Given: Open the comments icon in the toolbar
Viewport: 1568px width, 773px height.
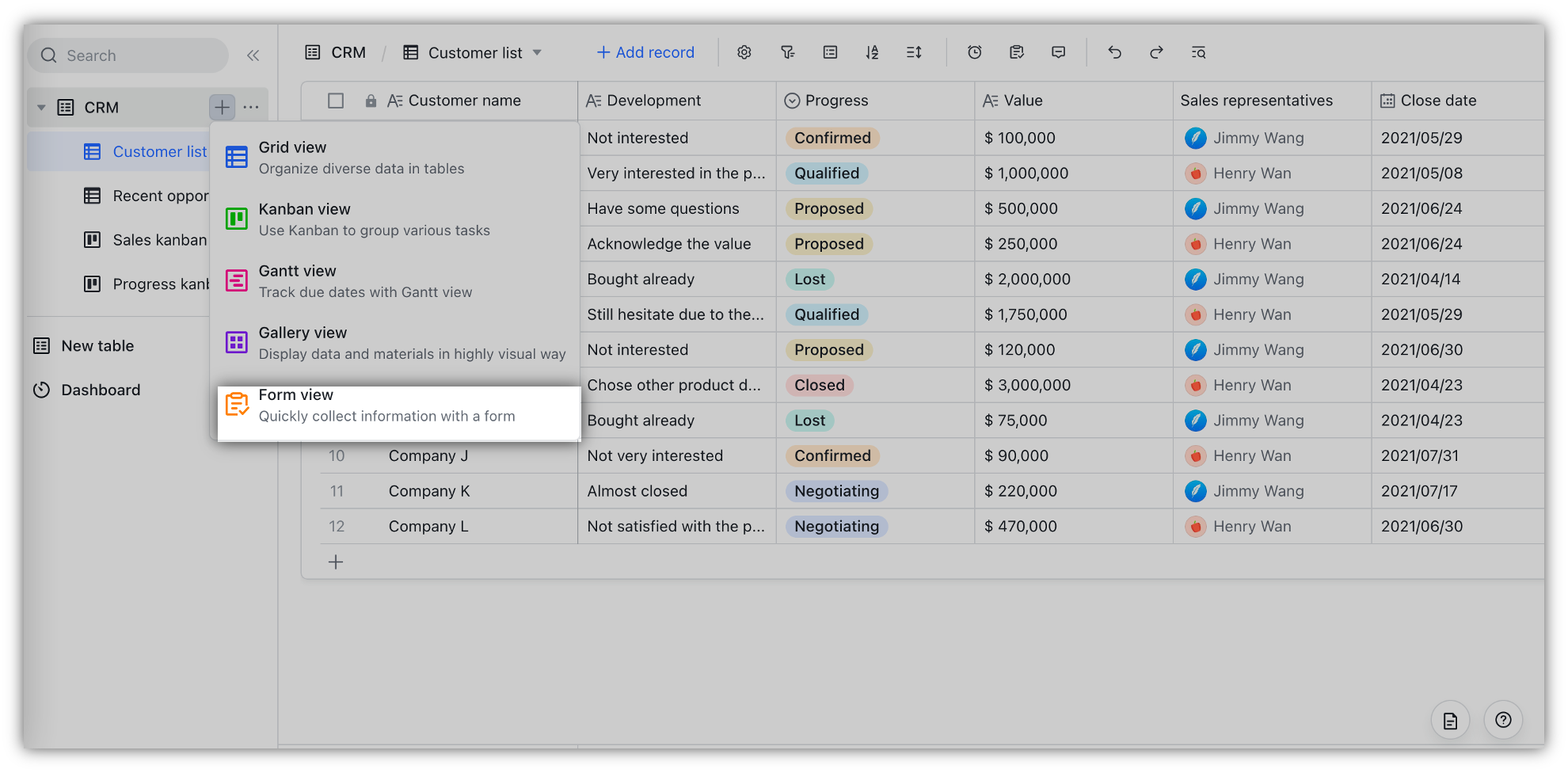Looking at the screenshot, I should (x=1058, y=52).
